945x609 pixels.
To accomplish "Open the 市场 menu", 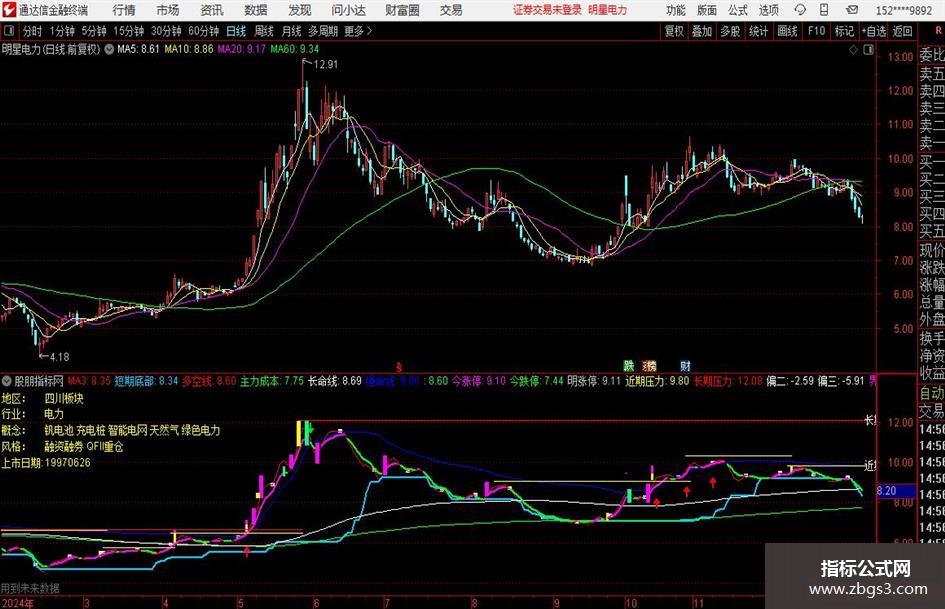I will pyautogui.click(x=168, y=10).
